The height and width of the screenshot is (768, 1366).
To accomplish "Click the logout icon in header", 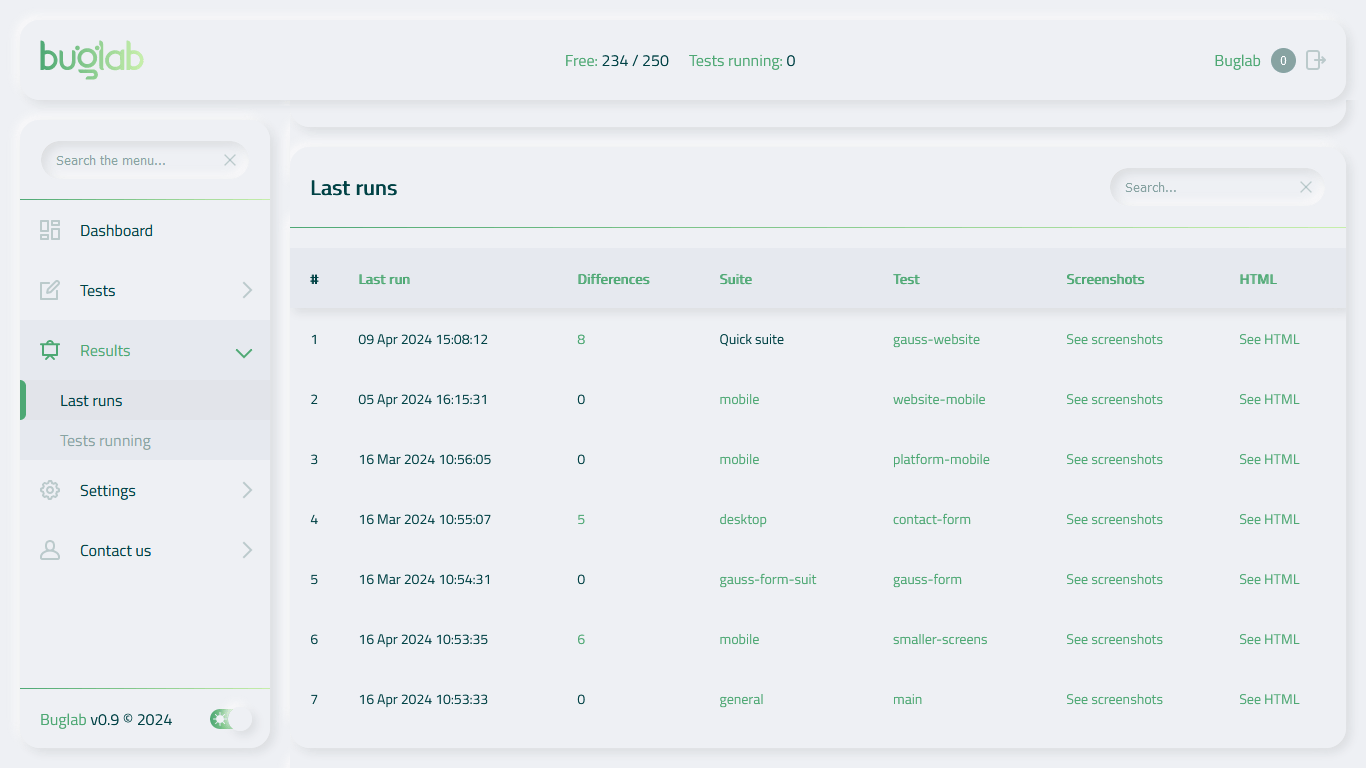I will point(1316,61).
